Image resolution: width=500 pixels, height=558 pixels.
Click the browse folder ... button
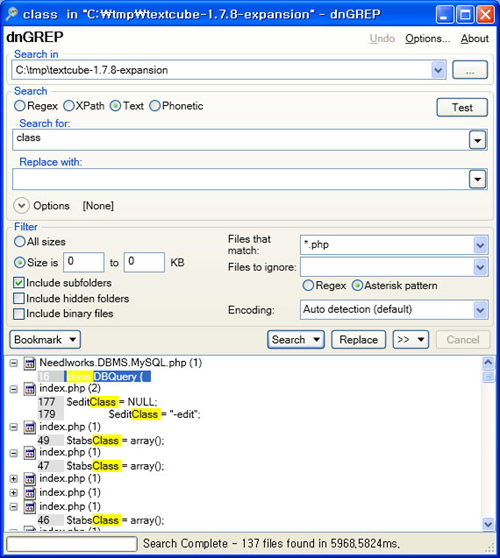(x=470, y=70)
